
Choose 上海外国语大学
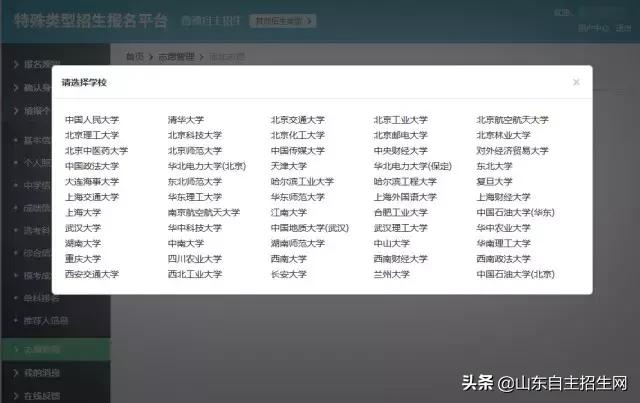[x=405, y=197]
